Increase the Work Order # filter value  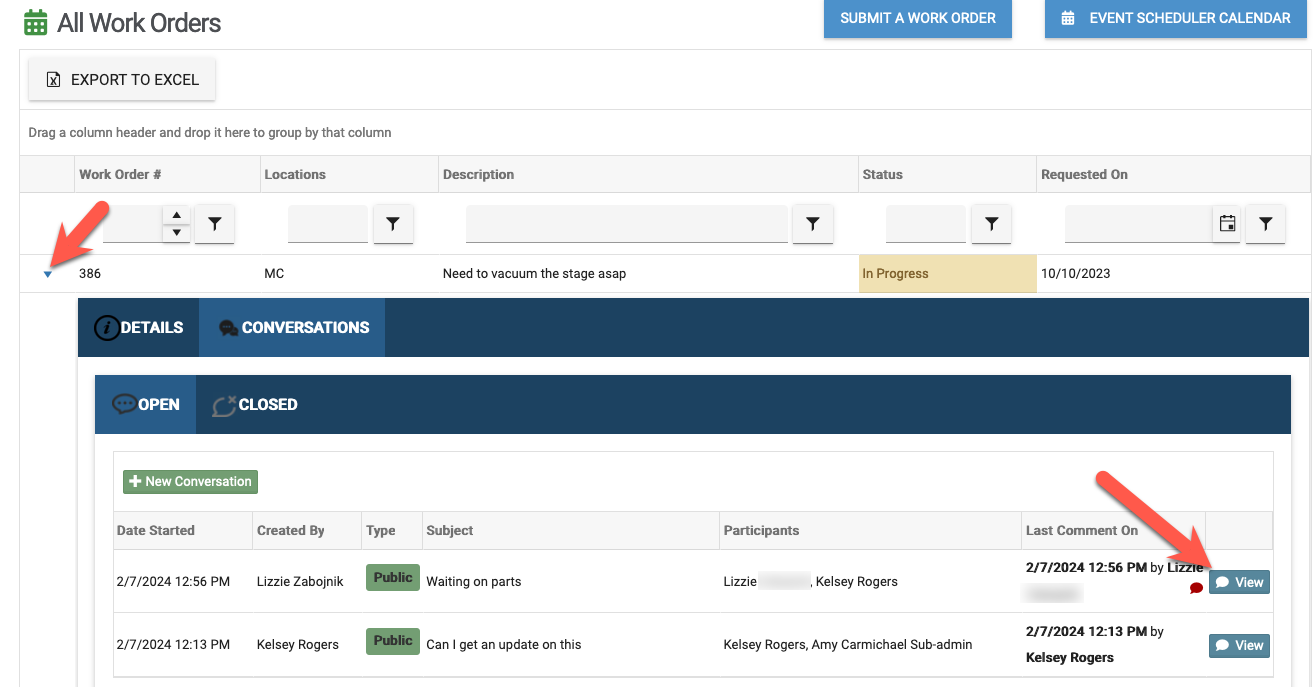point(176,215)
